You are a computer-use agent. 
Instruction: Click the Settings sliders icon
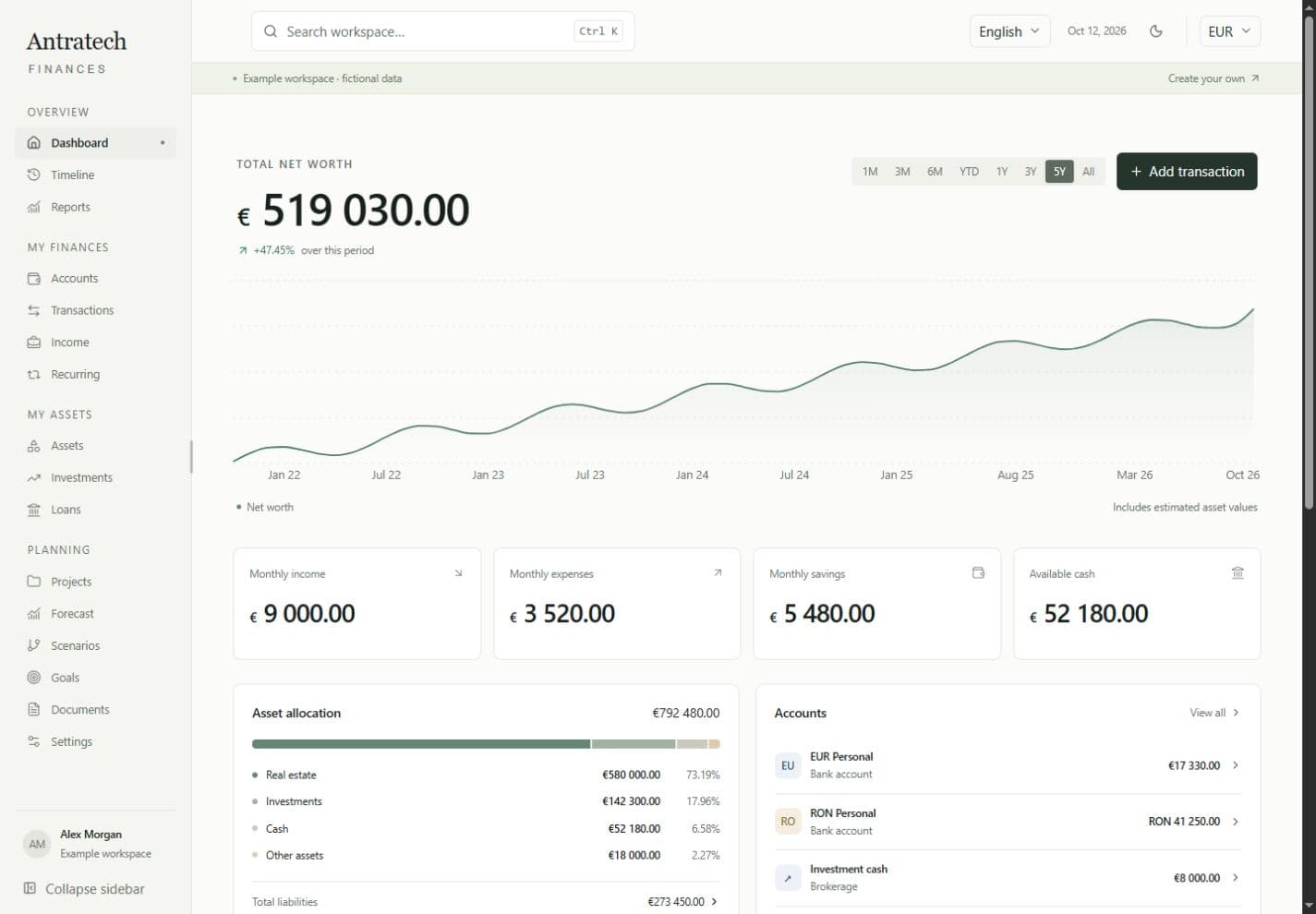click(34, 741)
